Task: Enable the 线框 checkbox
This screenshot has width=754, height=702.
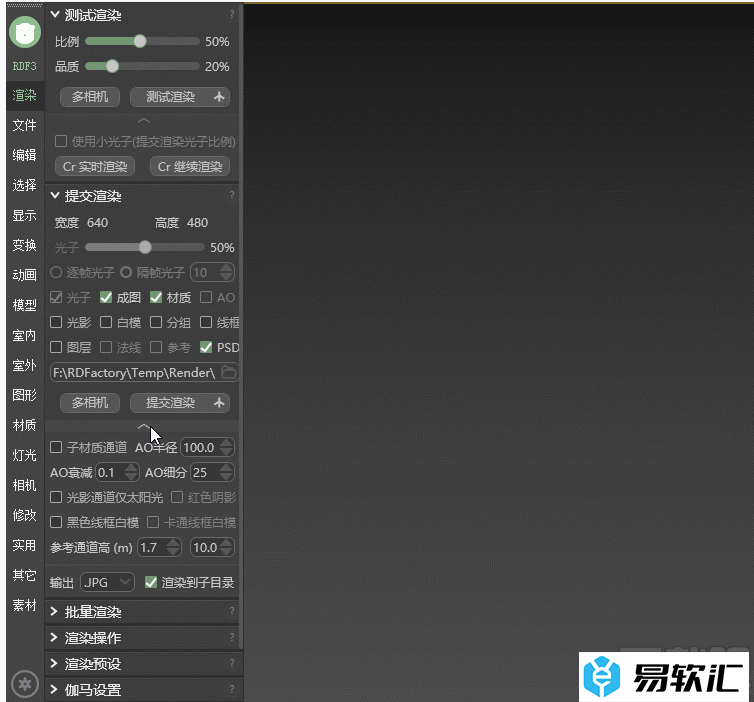Action: point(206,322)
